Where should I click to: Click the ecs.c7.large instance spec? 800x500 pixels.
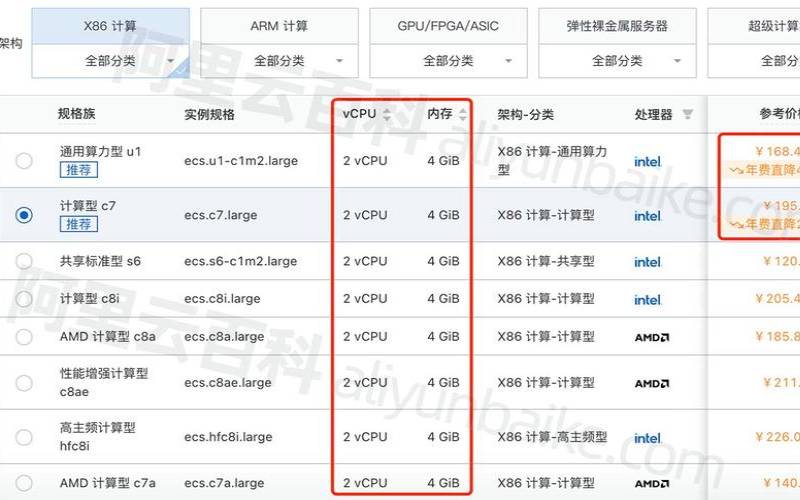[220, 215]
